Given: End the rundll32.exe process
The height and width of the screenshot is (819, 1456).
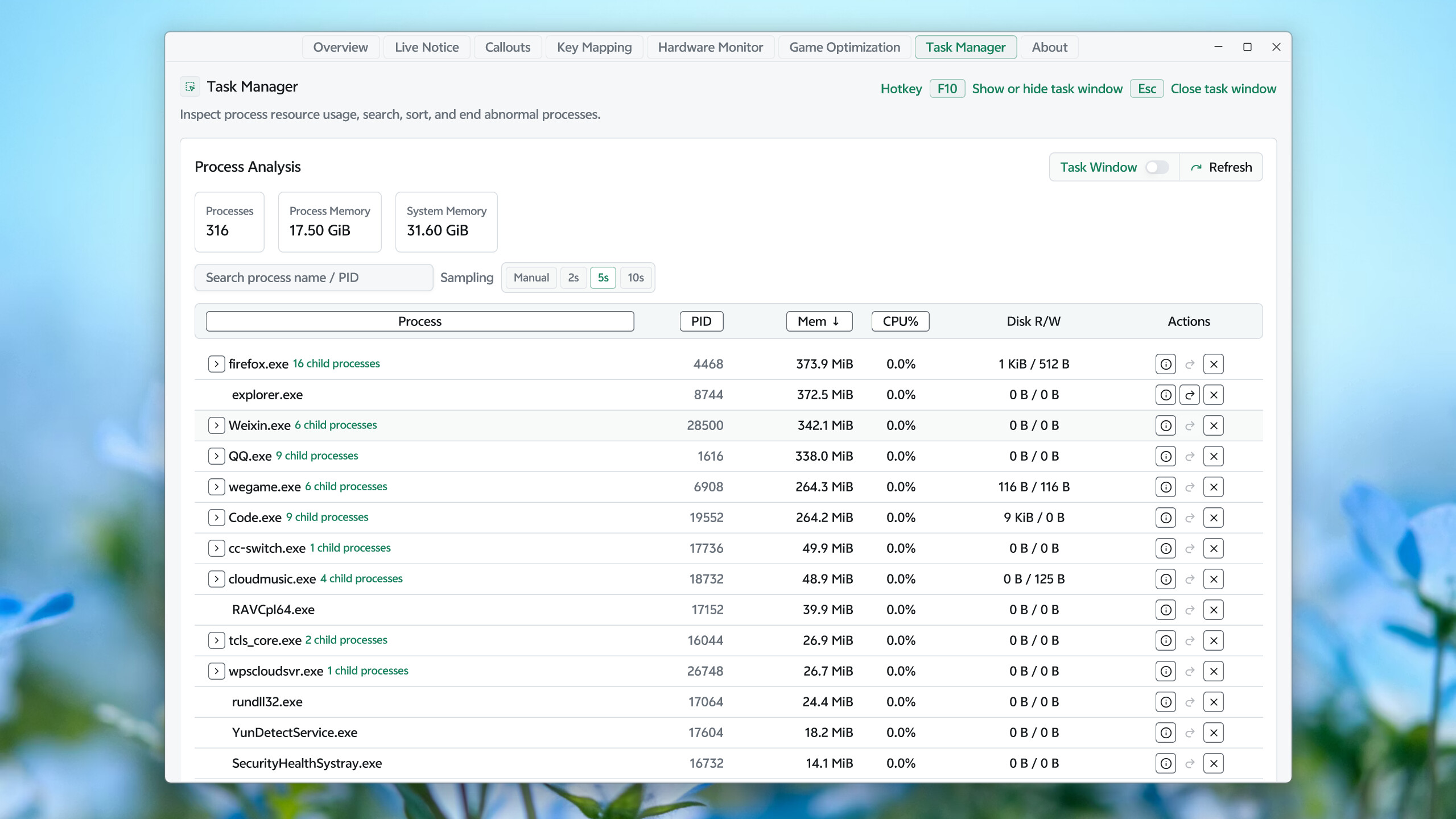Looking at the screenshot, I should pos(1213,702).
